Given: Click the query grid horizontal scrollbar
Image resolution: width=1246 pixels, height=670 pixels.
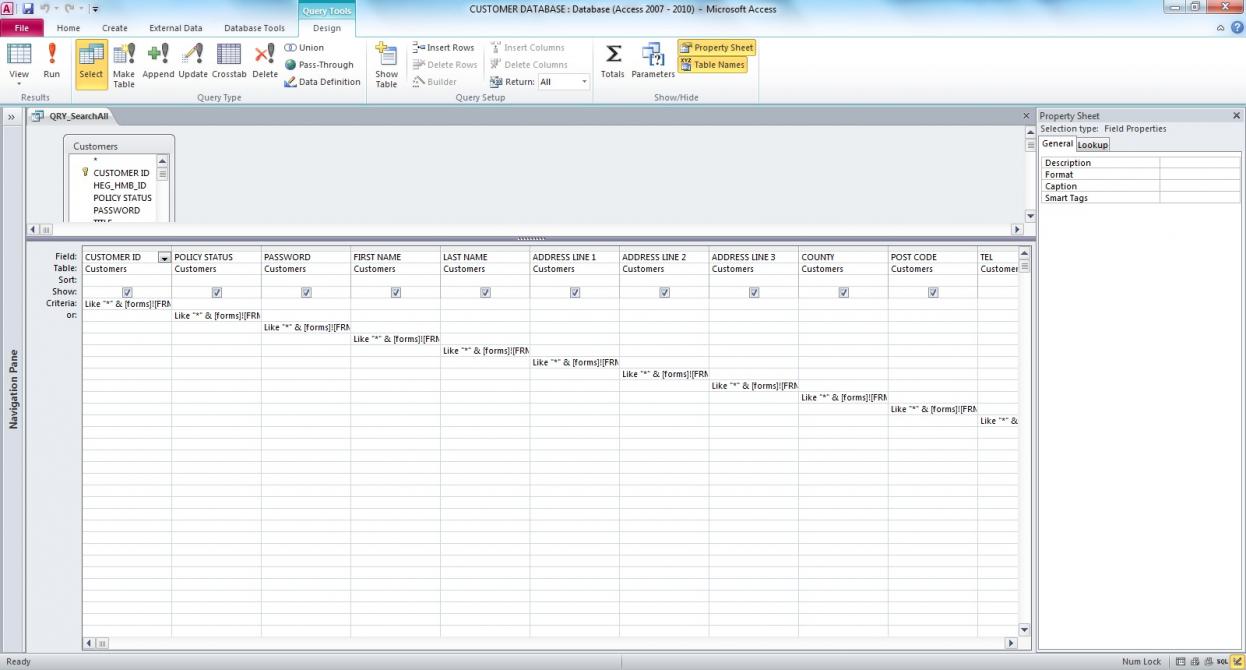Looking at the screenshot, I should (550, 643).
